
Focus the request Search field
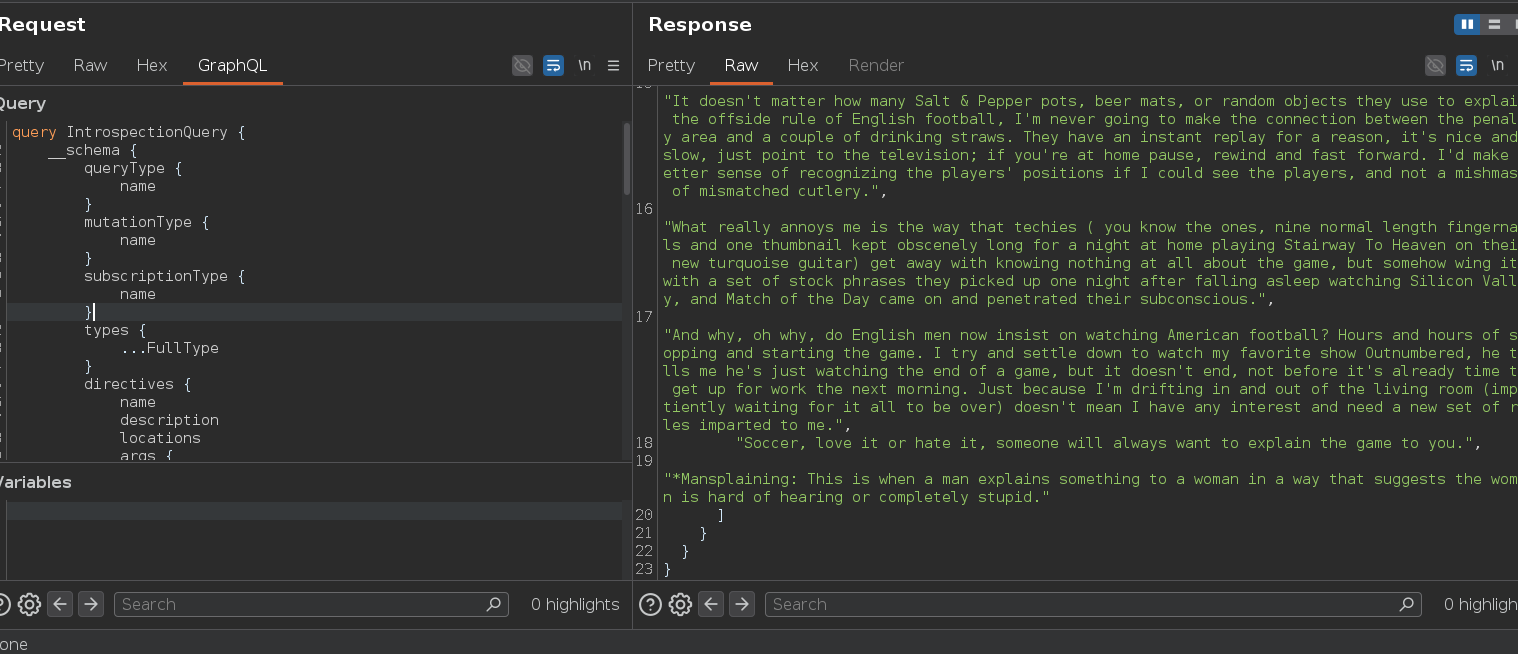311,604
